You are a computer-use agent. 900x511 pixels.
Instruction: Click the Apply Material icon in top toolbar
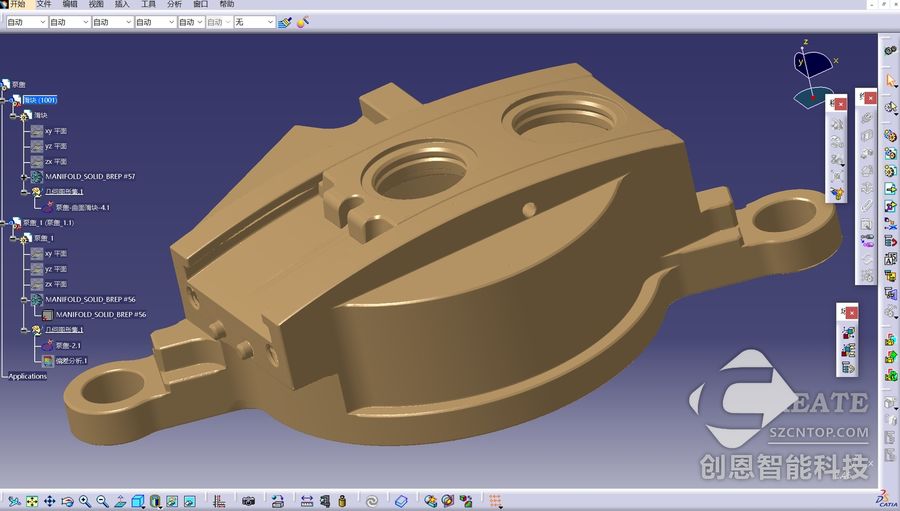(303, 22)
